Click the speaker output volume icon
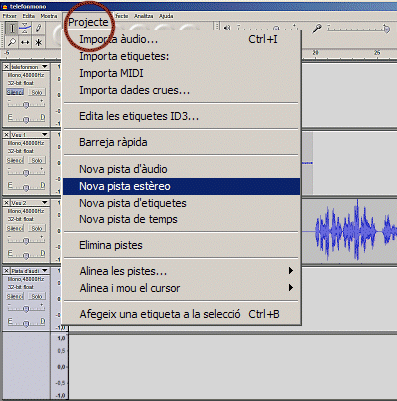Viewport: 397px width, 401px height. tap(227, 28)
